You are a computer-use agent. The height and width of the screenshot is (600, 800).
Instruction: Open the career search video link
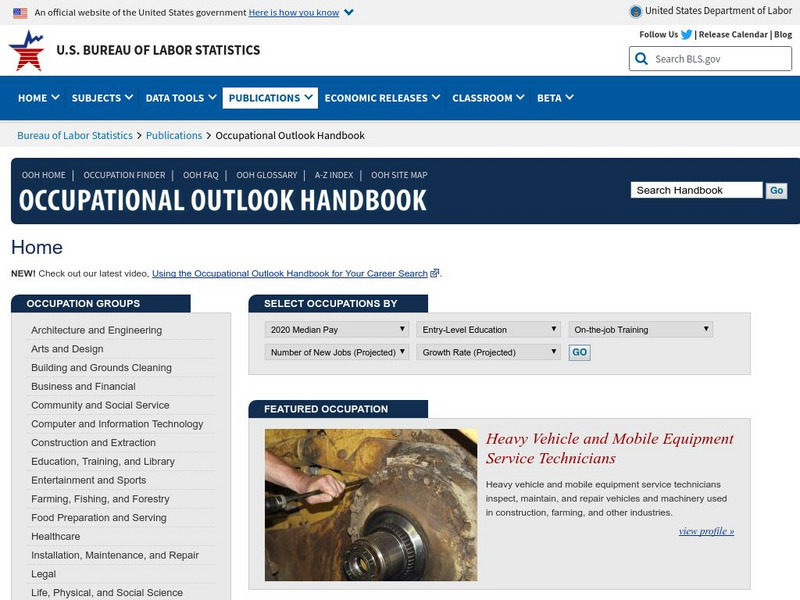click(x=290, y=273)
